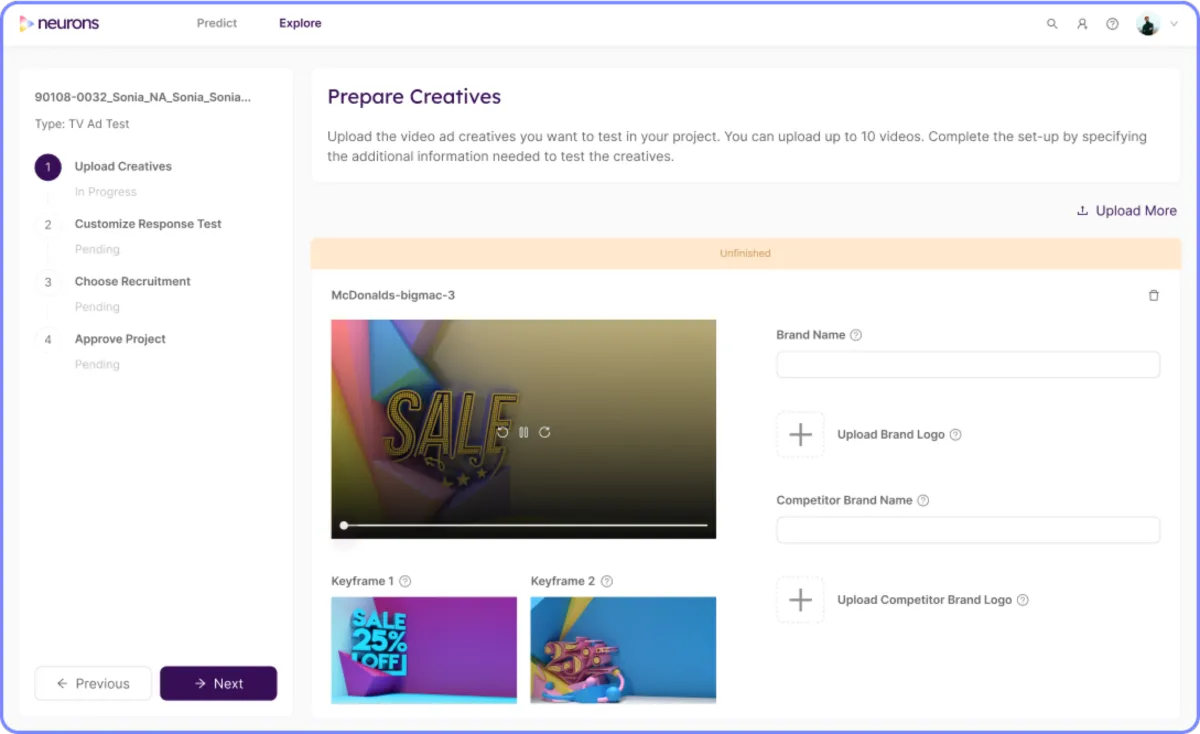Click the McDonalds-bigmac-3 file name

(x=393, y=296)
